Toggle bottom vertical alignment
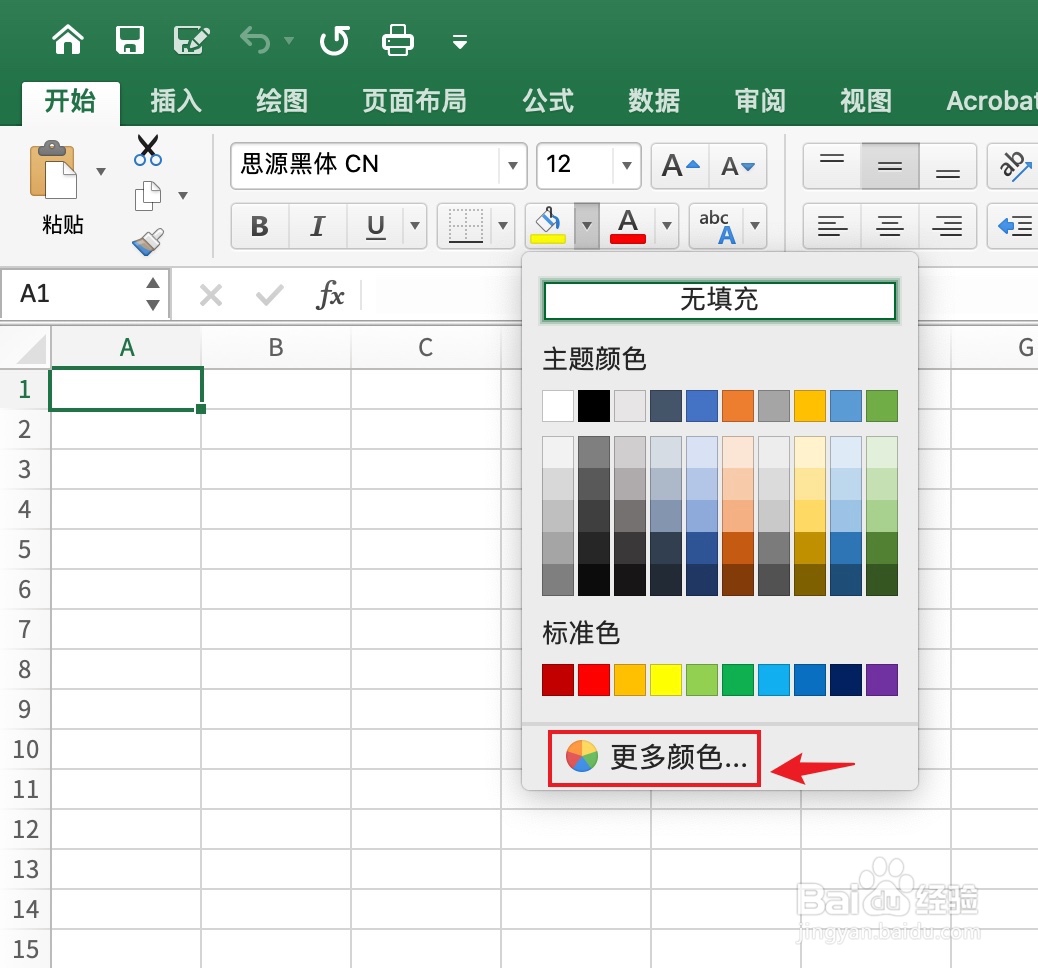 [948, 166]
